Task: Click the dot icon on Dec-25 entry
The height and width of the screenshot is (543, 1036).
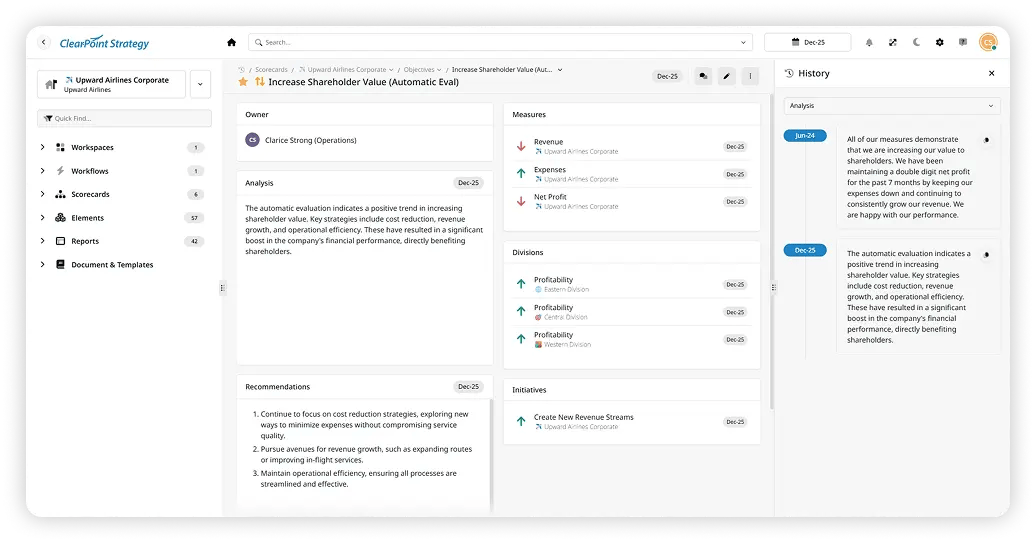Action: click(986, 254)
